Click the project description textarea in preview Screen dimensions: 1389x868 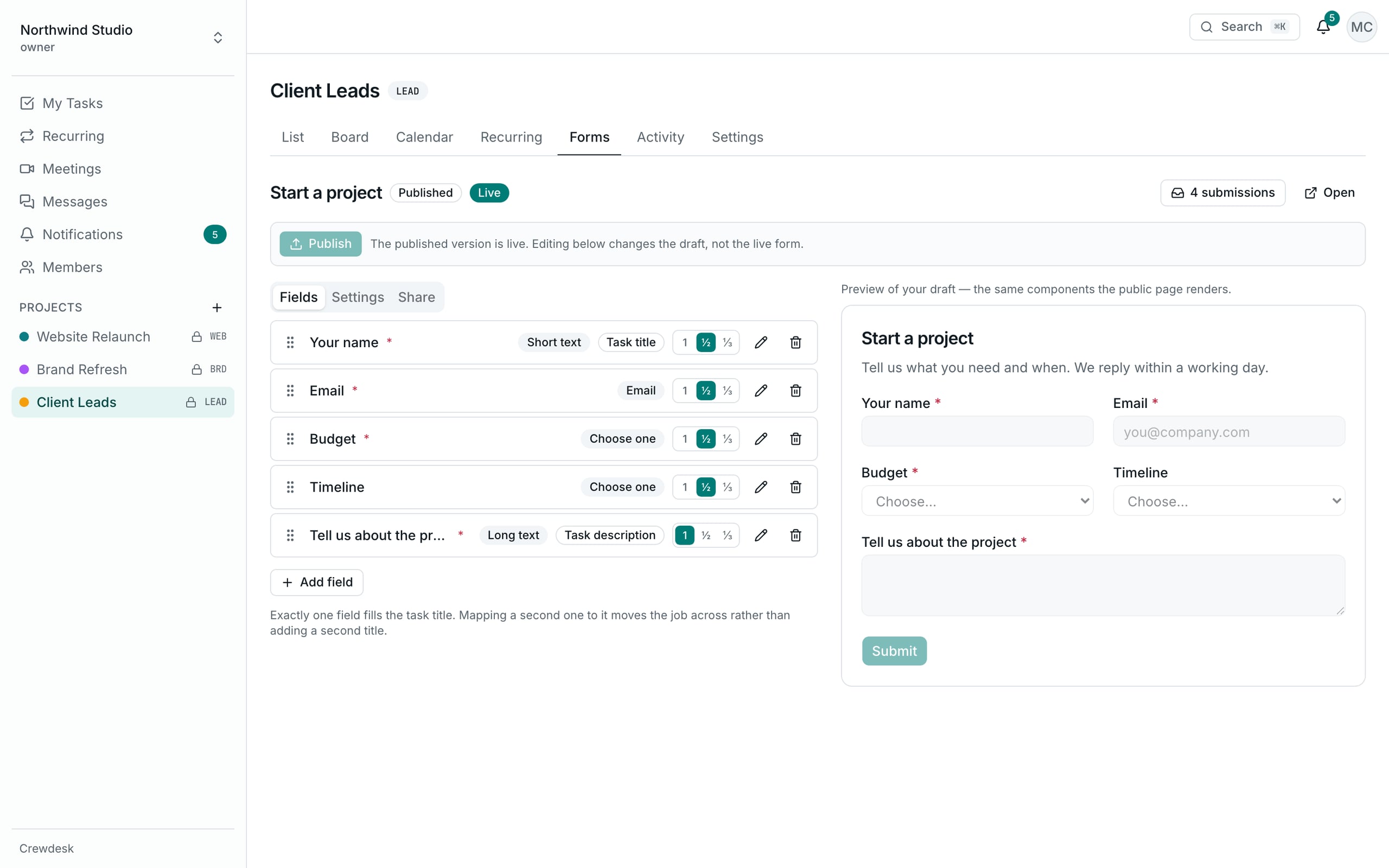click(1103, 585)
